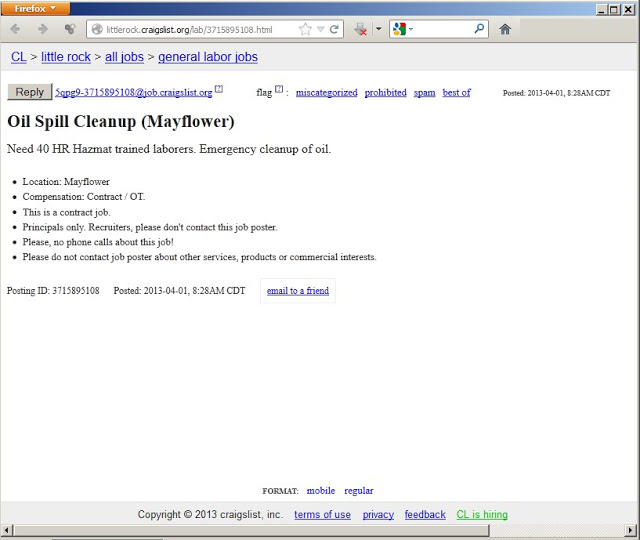
Task: Switch to the regular format
Action: [359, 491]
